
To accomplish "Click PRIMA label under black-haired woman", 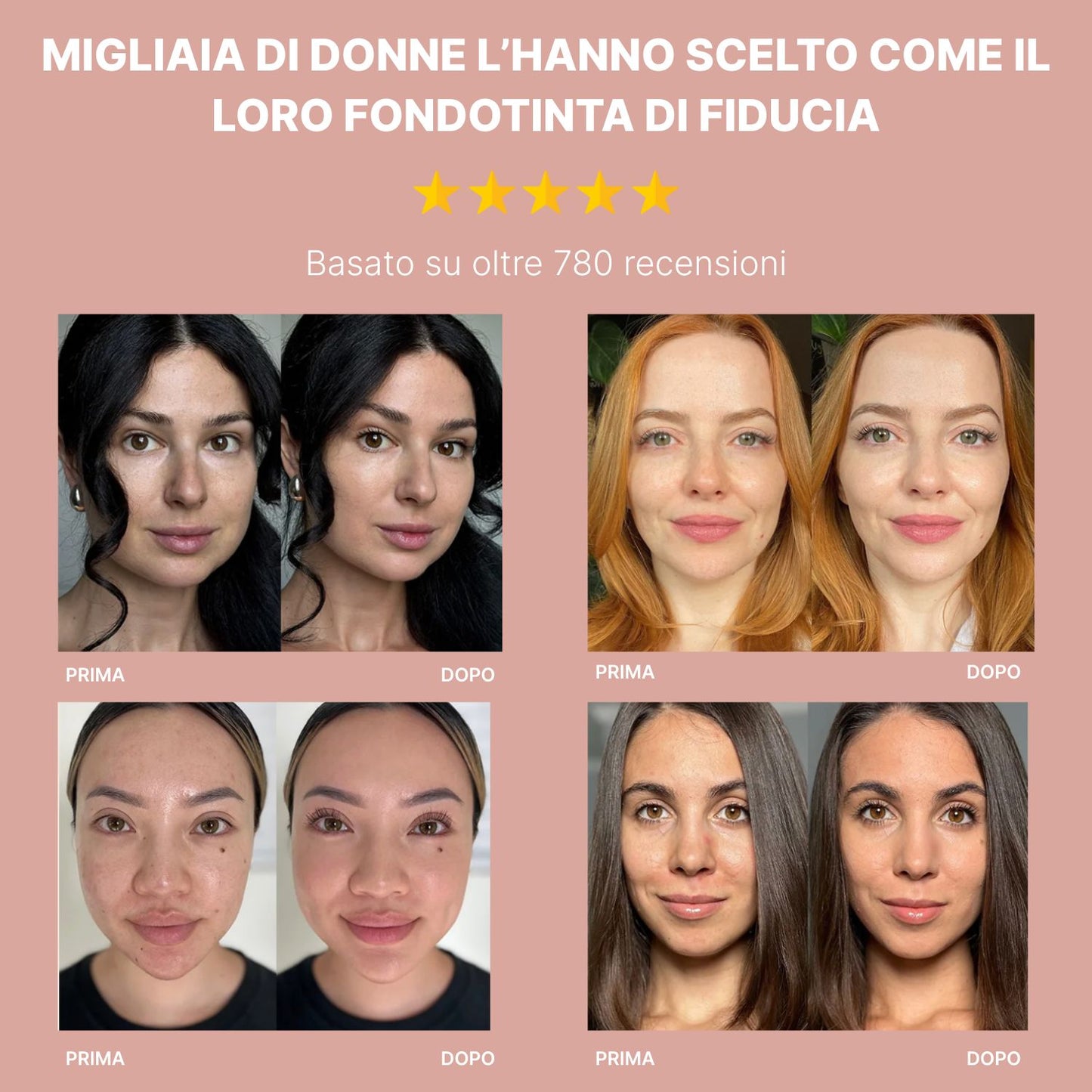I will tap(95, 675).
